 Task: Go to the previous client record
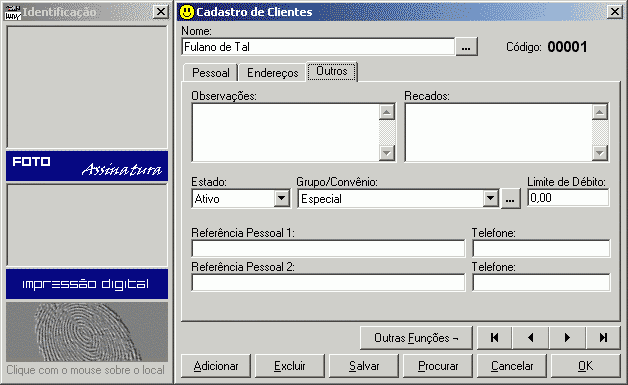tap(530, 338)
